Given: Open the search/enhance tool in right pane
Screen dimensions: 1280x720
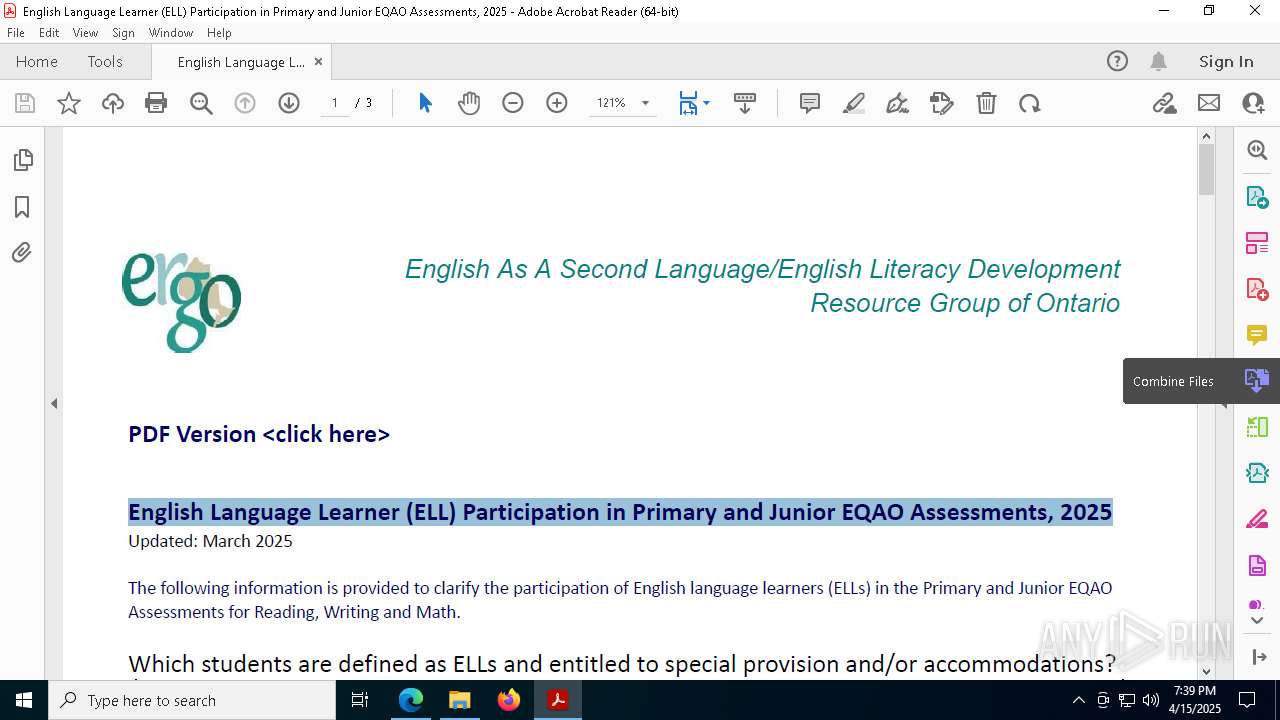Looking at the screenshot, I should point(1257,150).
